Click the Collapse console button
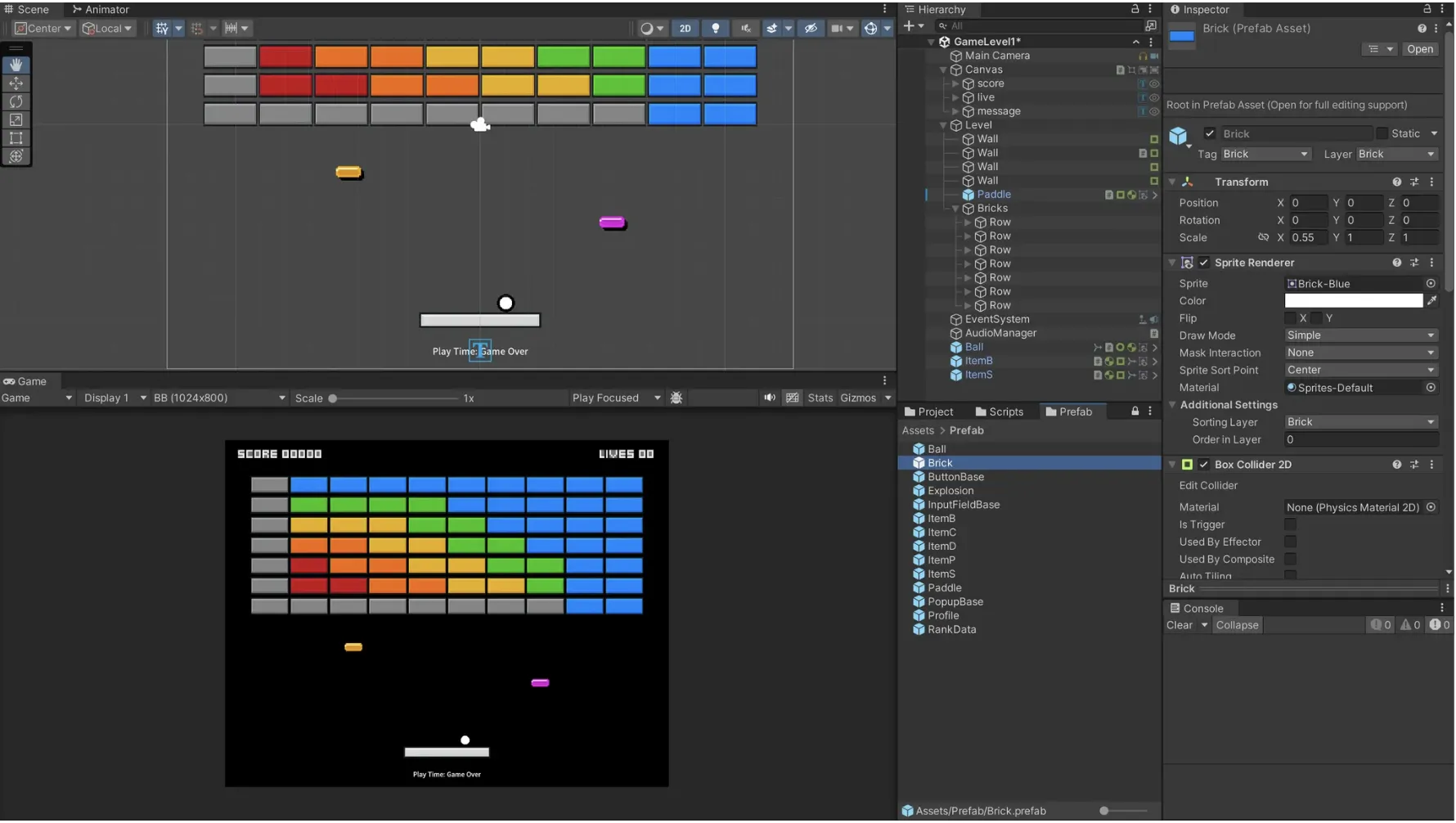 pyautogui.click(x=1238, y=626)
